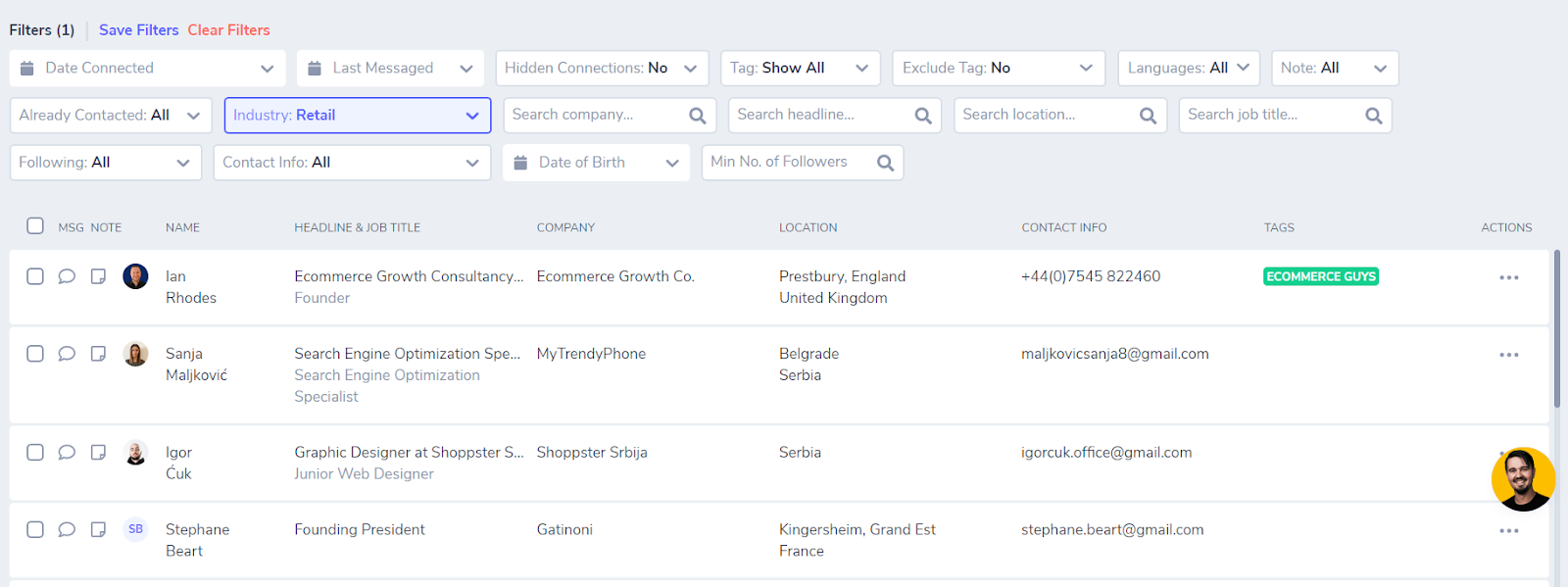Click search icon in company search field
The width and height of the screenshot is (1568, 587).
pyautogui.click(x=697, y=116)
